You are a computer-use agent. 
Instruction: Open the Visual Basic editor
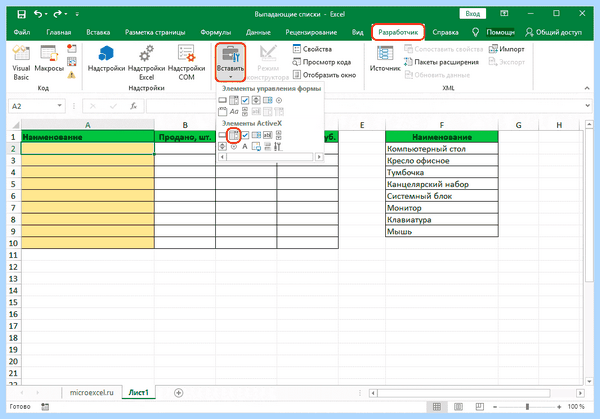pyautogui.click(x=21, y=62)
